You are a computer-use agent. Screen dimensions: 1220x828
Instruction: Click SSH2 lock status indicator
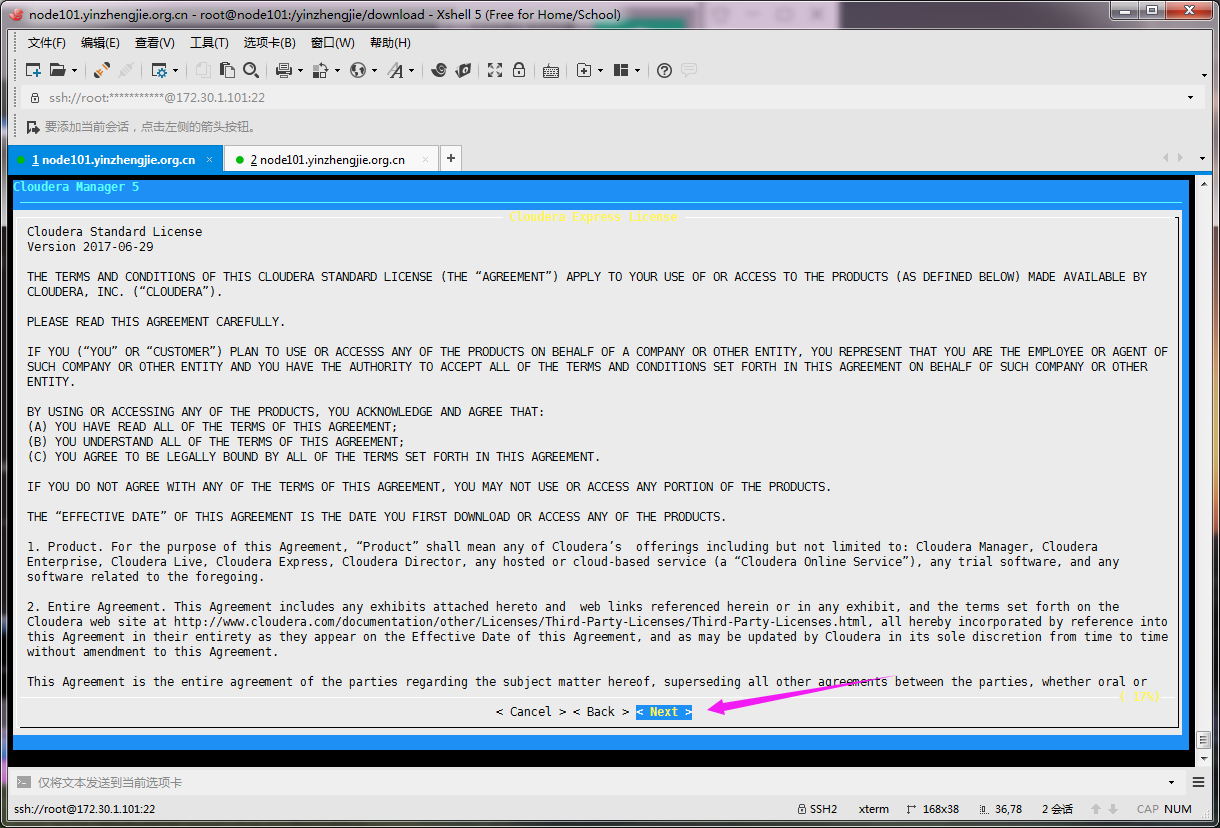(x=817, y=809)
